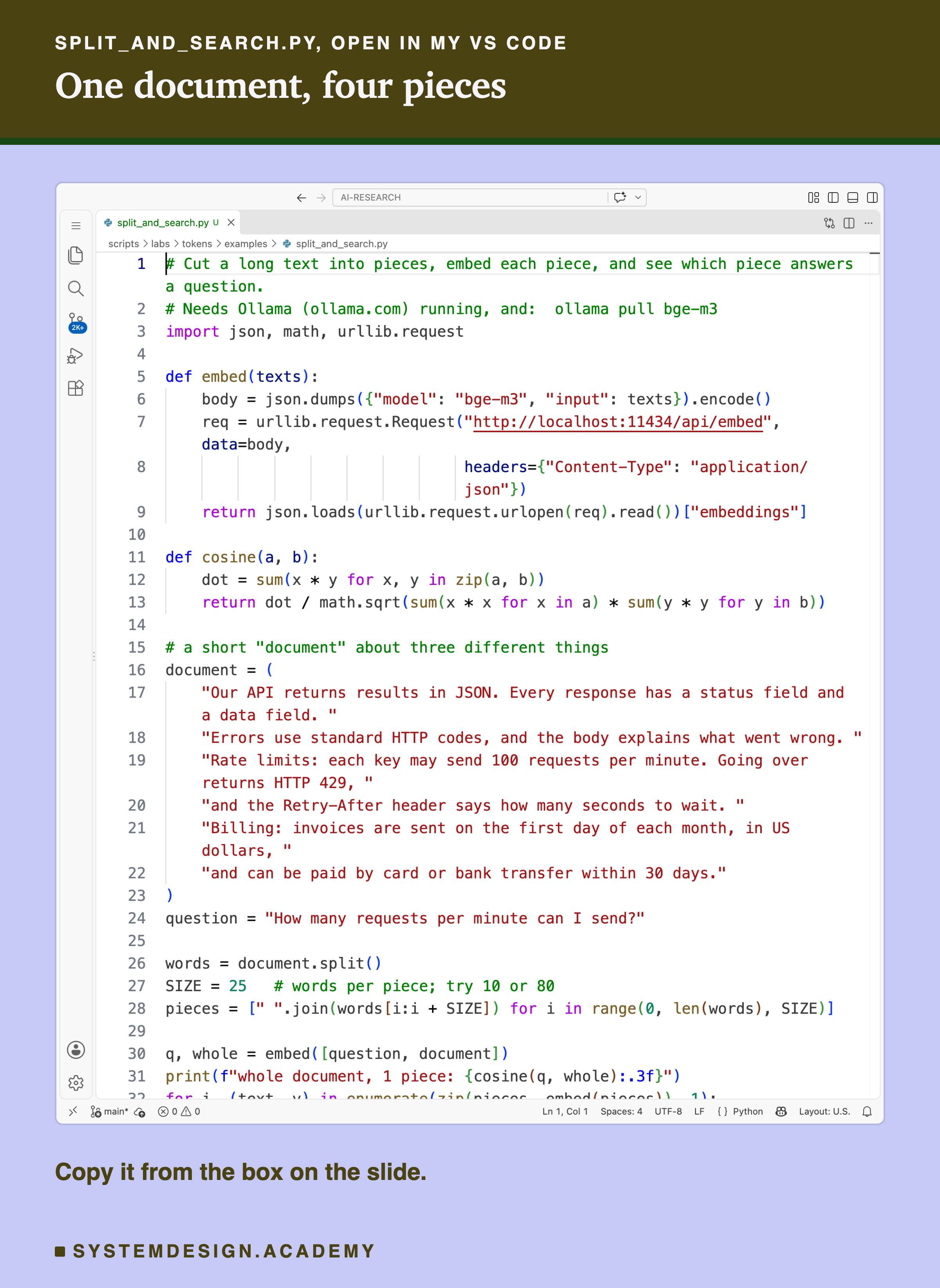
Task: Click "words = document.split()" on line 26
Action: (274, 963)
